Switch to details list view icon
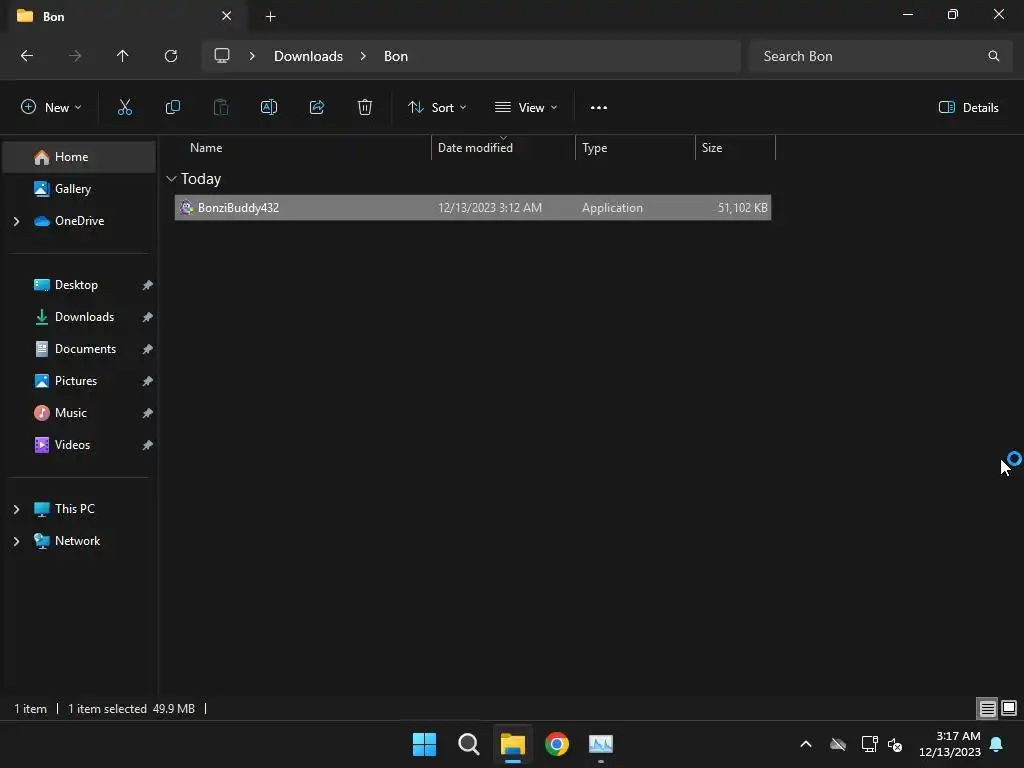 (x=987, y=709)
